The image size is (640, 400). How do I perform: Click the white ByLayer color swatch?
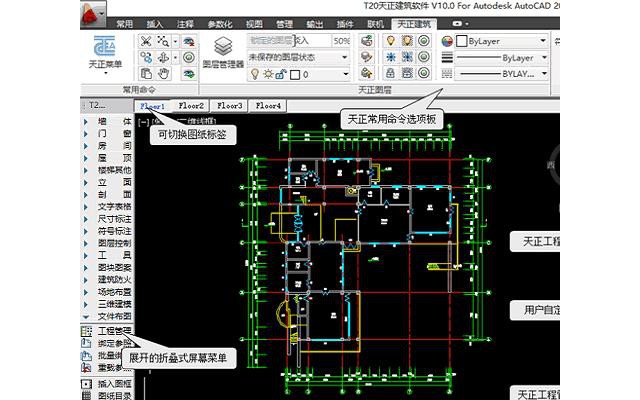tap(461, 41)
